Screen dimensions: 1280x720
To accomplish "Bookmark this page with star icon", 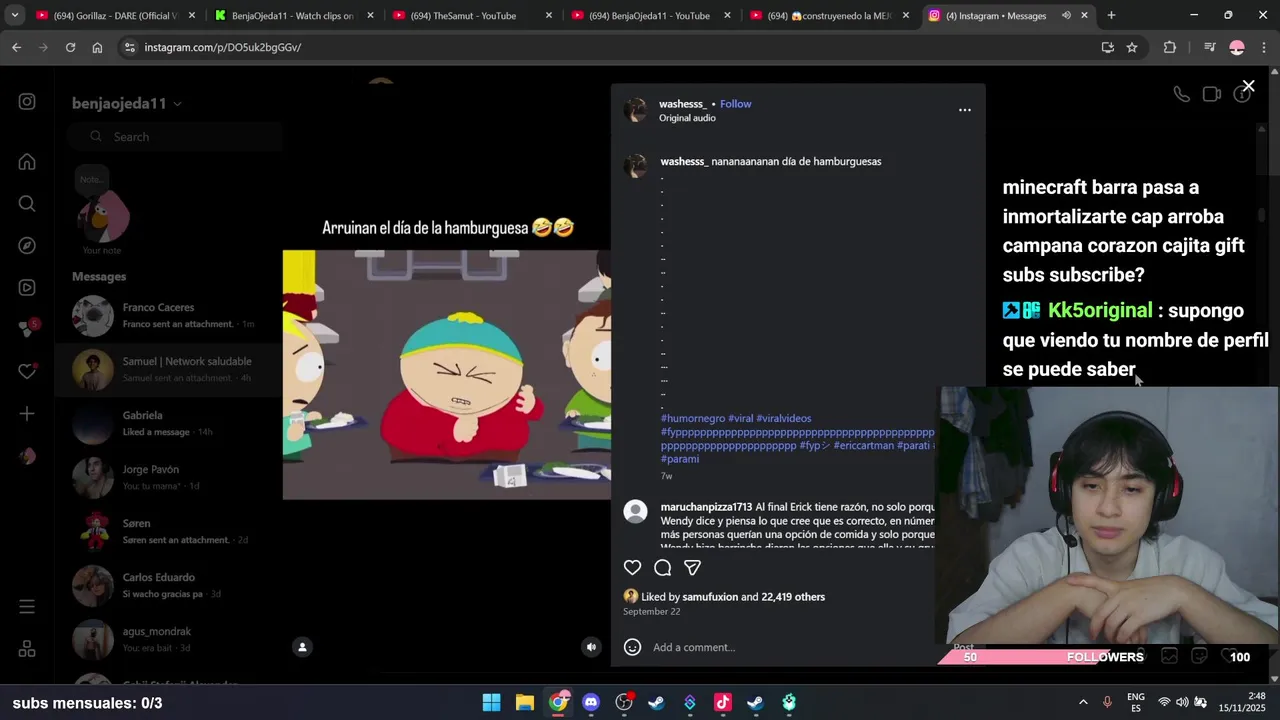I will click(1132, 47).
